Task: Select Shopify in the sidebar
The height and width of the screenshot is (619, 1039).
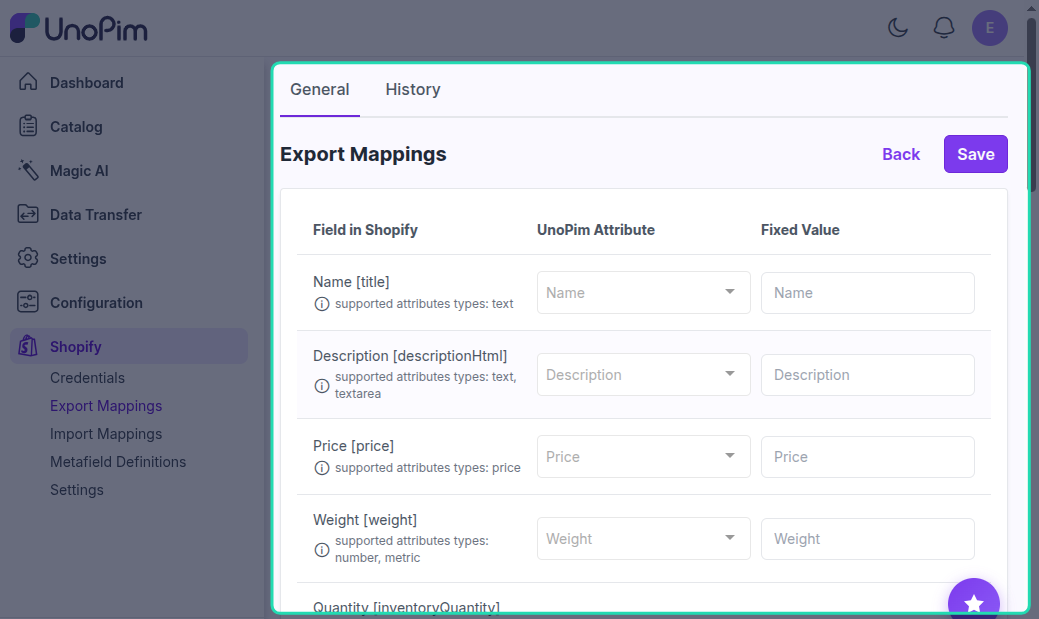Action: tap(129, 346)
